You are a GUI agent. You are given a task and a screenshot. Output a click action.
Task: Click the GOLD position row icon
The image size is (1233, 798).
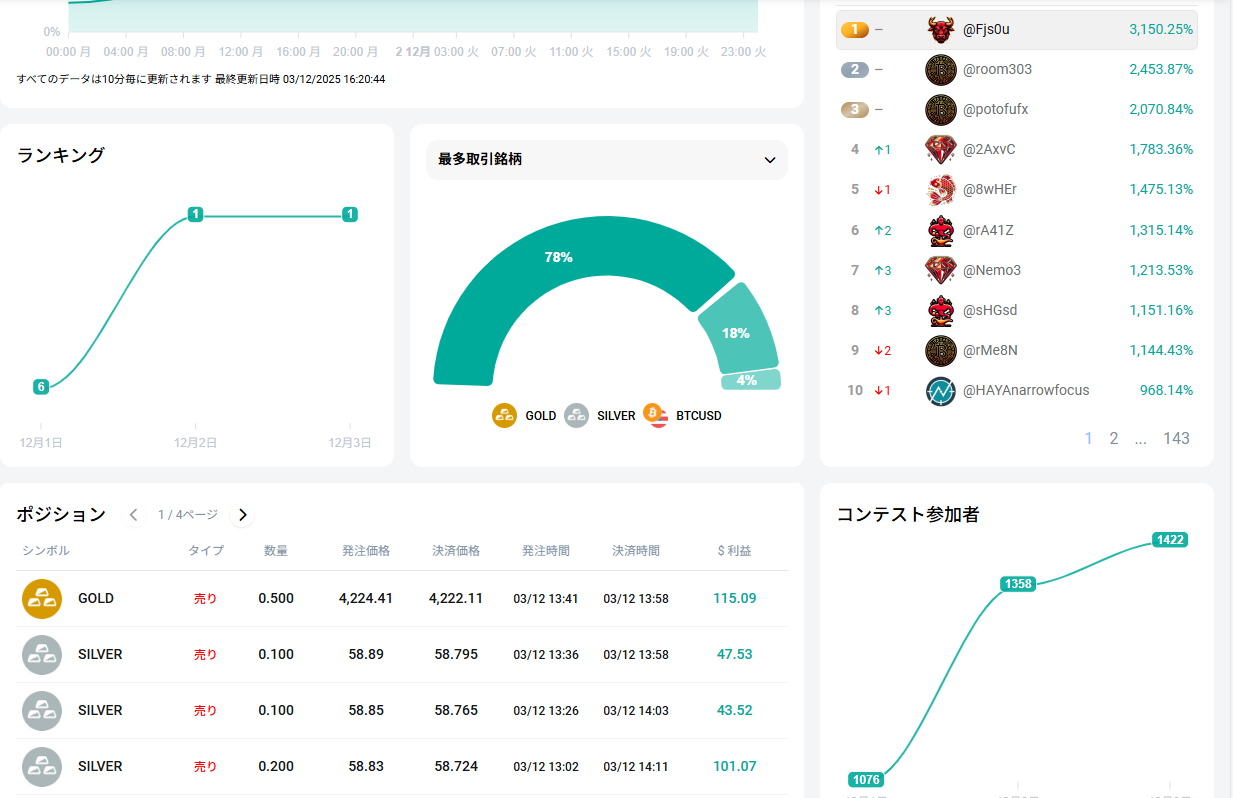[x=42, y=599]
